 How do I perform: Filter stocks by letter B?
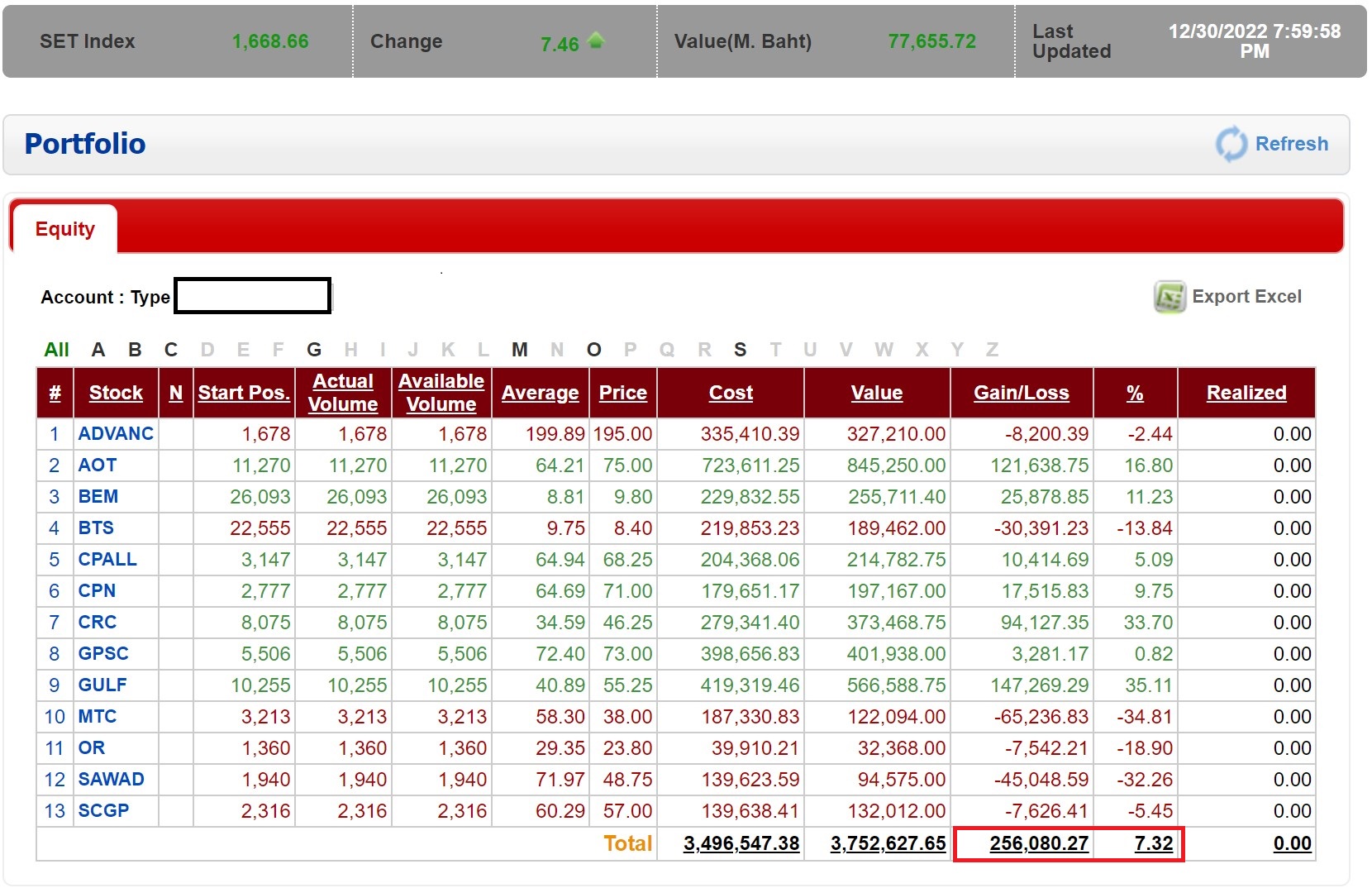point(135,350)
